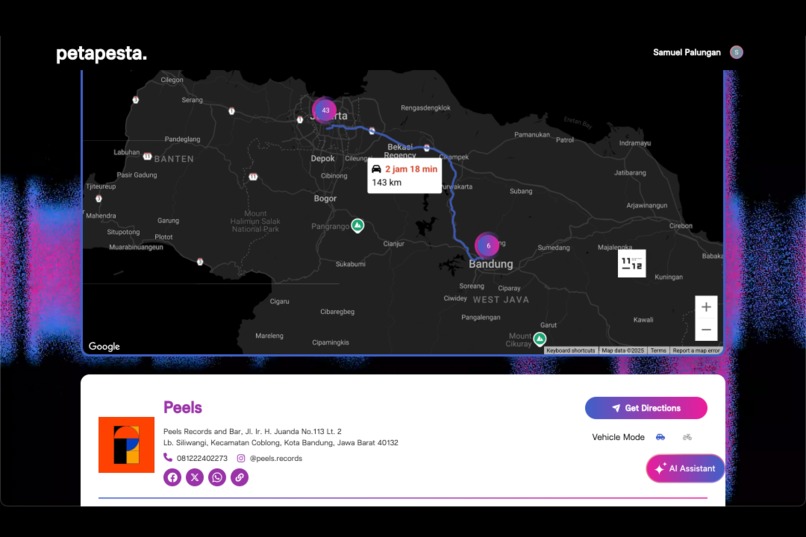Click the Mount Pangrango park marker
The height and width of the screenshot is (537, 806).
pos(358,225)
